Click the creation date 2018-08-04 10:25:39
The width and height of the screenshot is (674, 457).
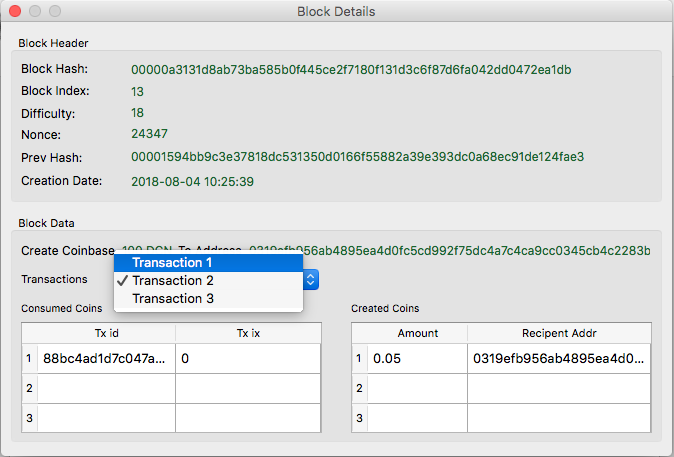tap(192, 181)
